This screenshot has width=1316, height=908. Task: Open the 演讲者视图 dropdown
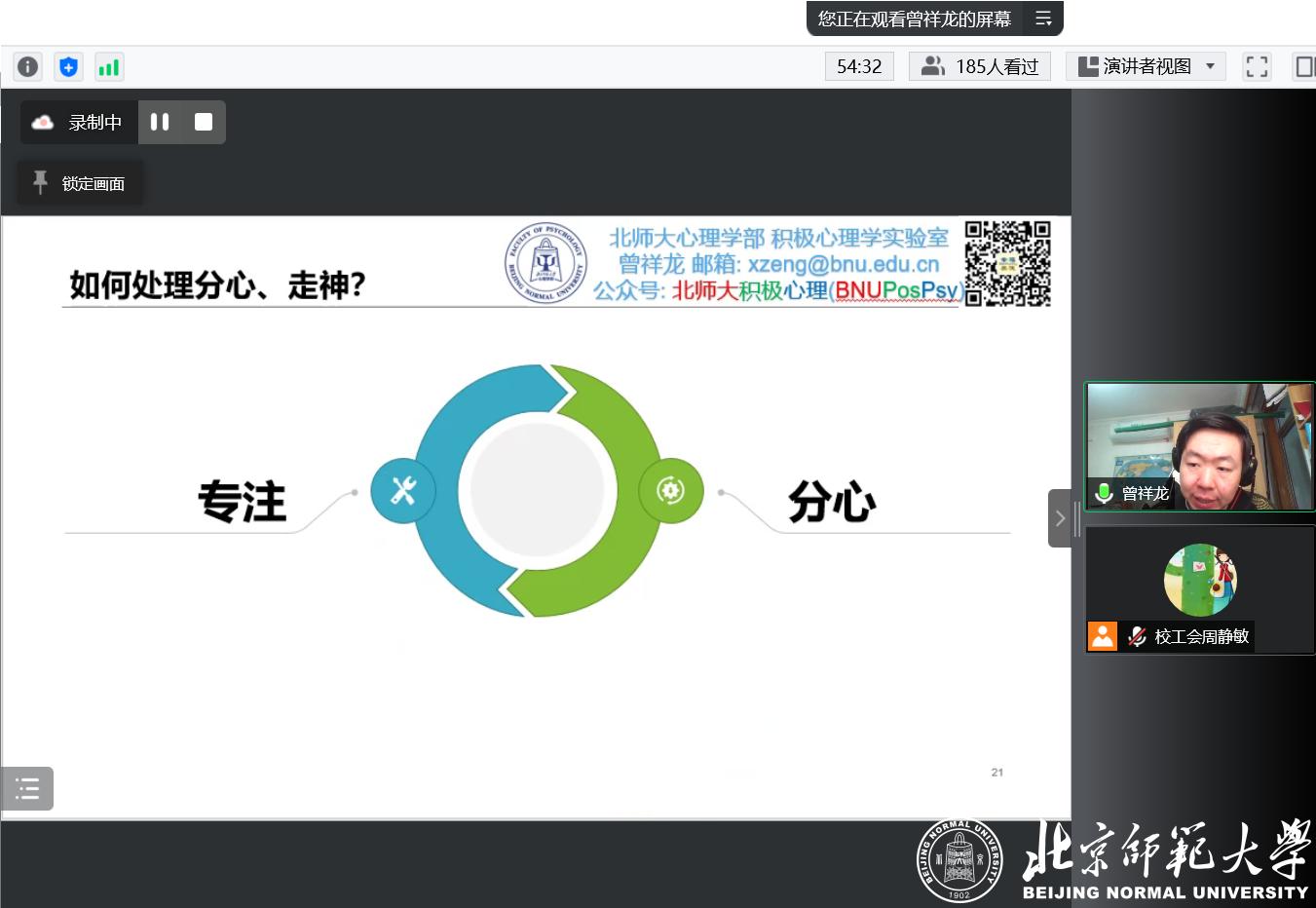pyautogui.click(x=1146, y=66)
